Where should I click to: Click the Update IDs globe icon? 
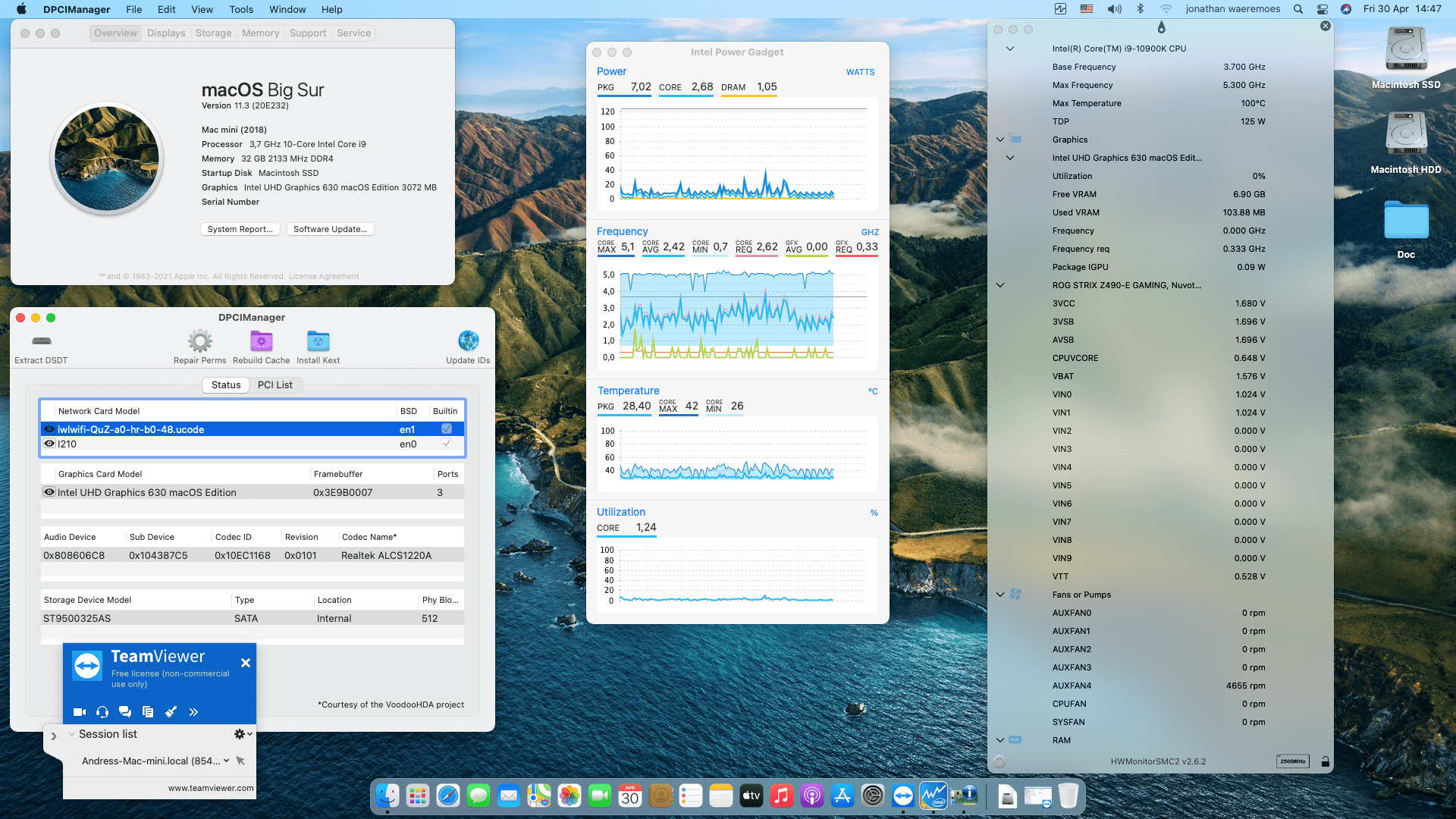(469, 341)
